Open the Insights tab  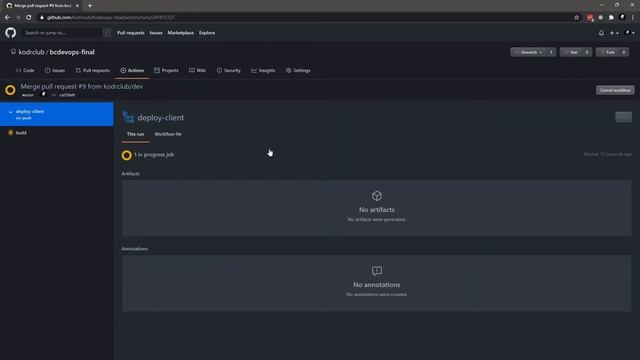point(263,70)
